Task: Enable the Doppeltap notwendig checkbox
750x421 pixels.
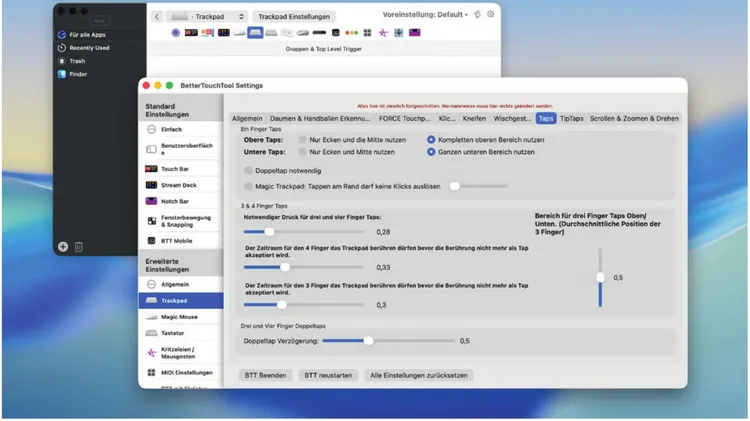Action: tap(247, 171)
